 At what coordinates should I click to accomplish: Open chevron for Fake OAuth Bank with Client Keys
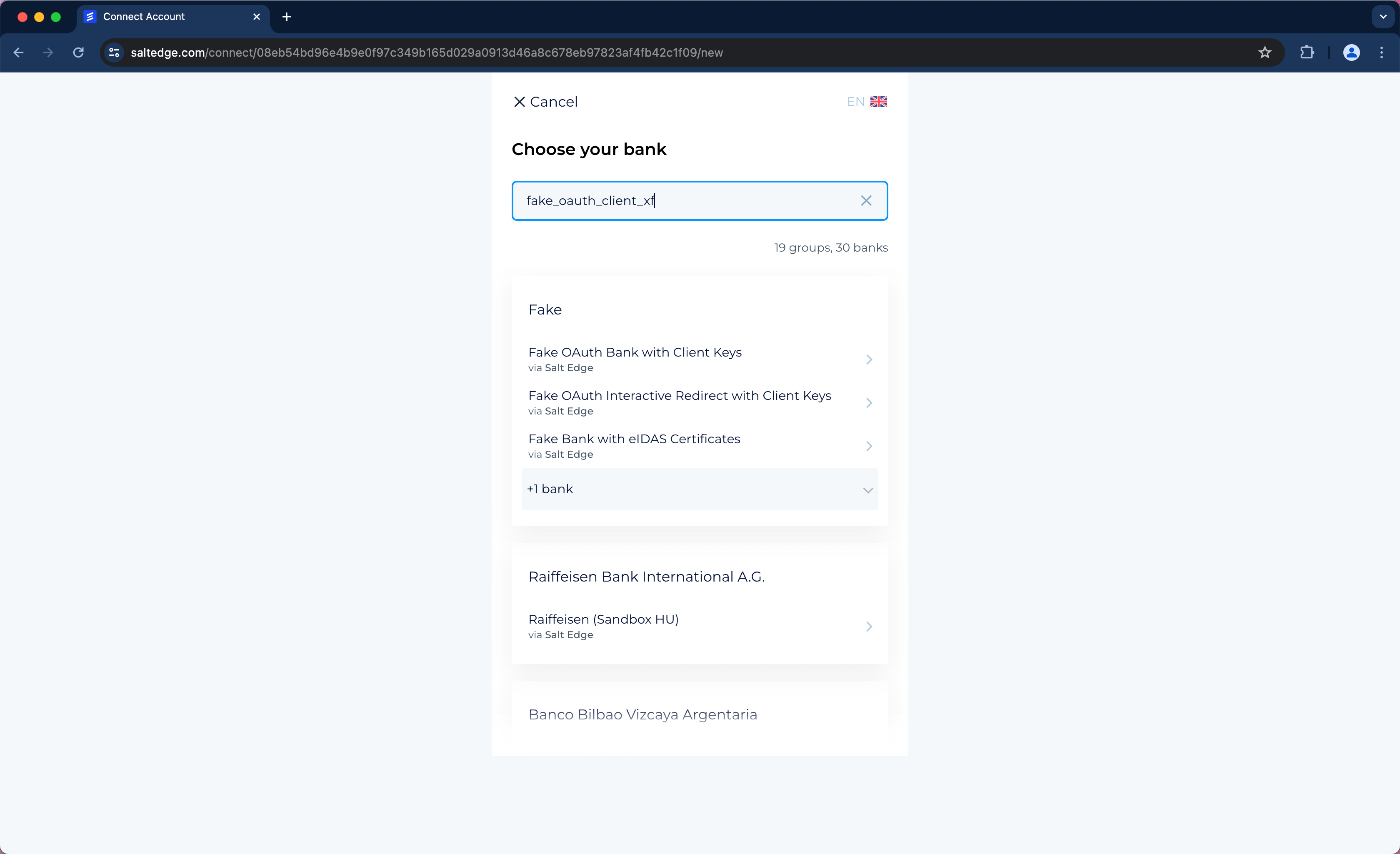click(x=869, y=359)
